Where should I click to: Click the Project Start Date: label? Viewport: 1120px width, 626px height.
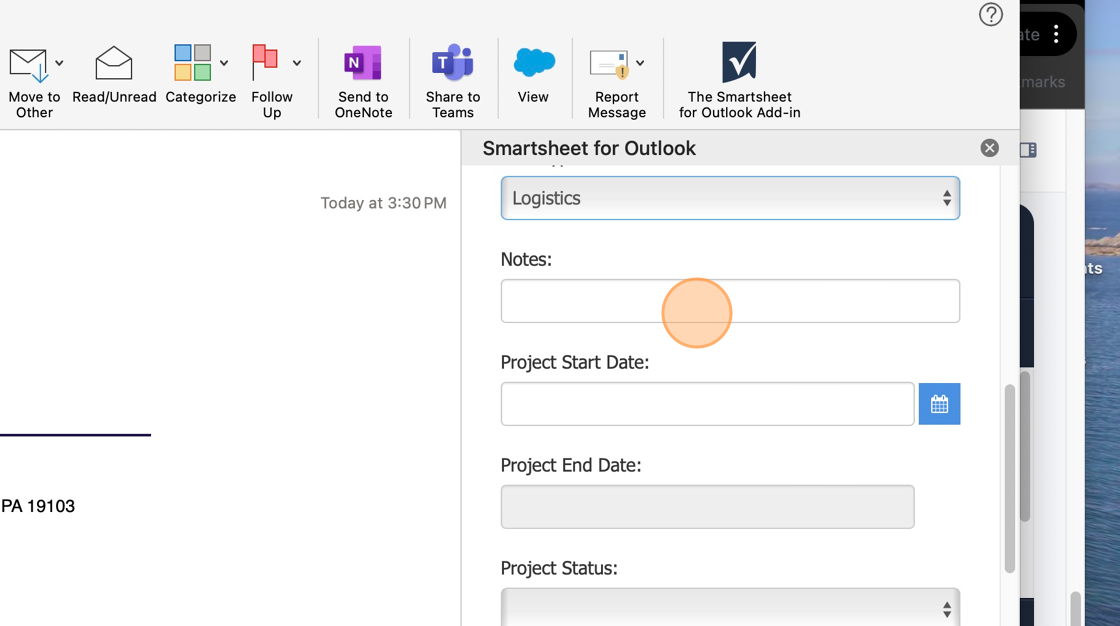[x=575, y=362]
